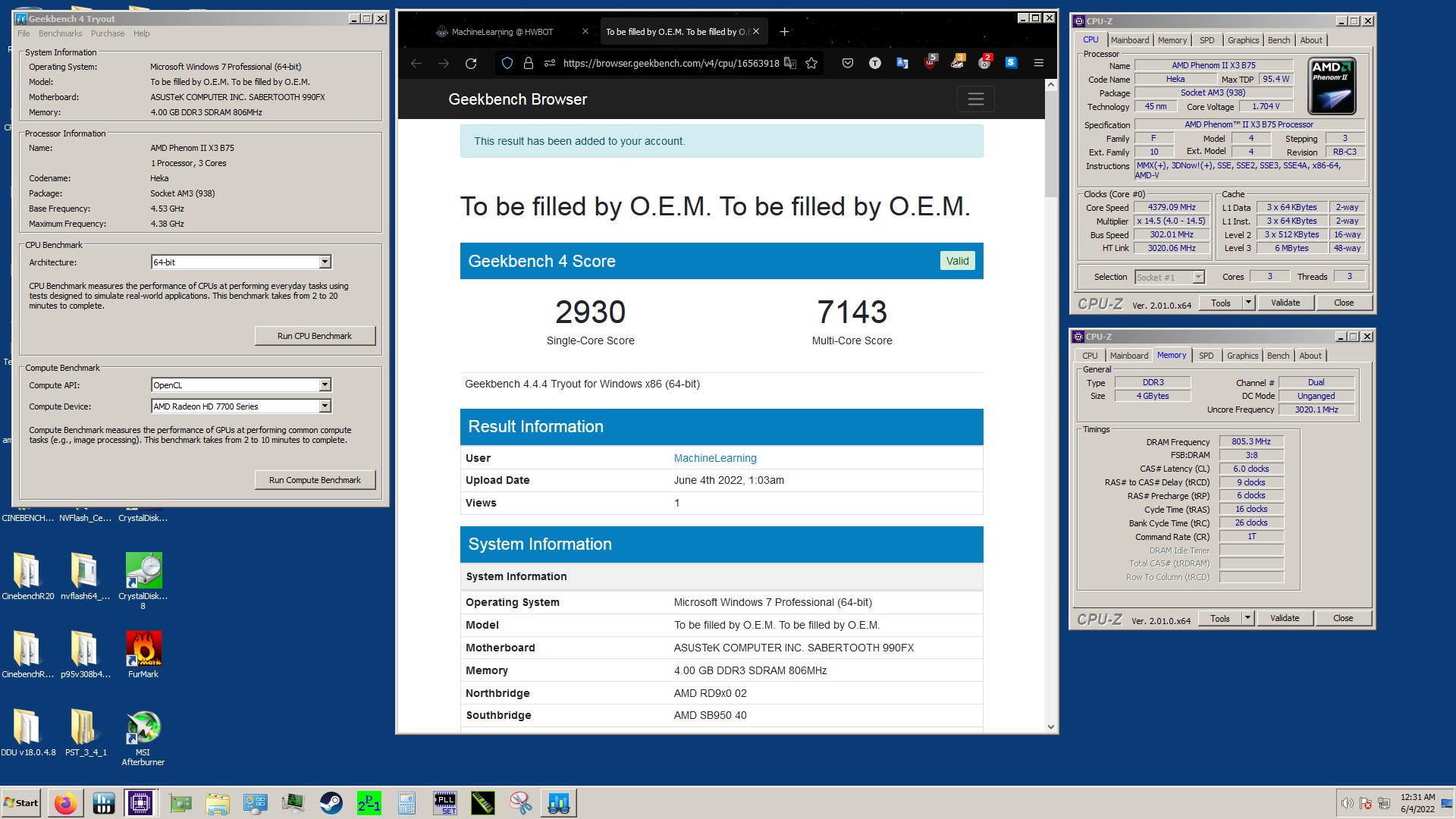Expand the Compute API dropdown

[x=325, y=385]
